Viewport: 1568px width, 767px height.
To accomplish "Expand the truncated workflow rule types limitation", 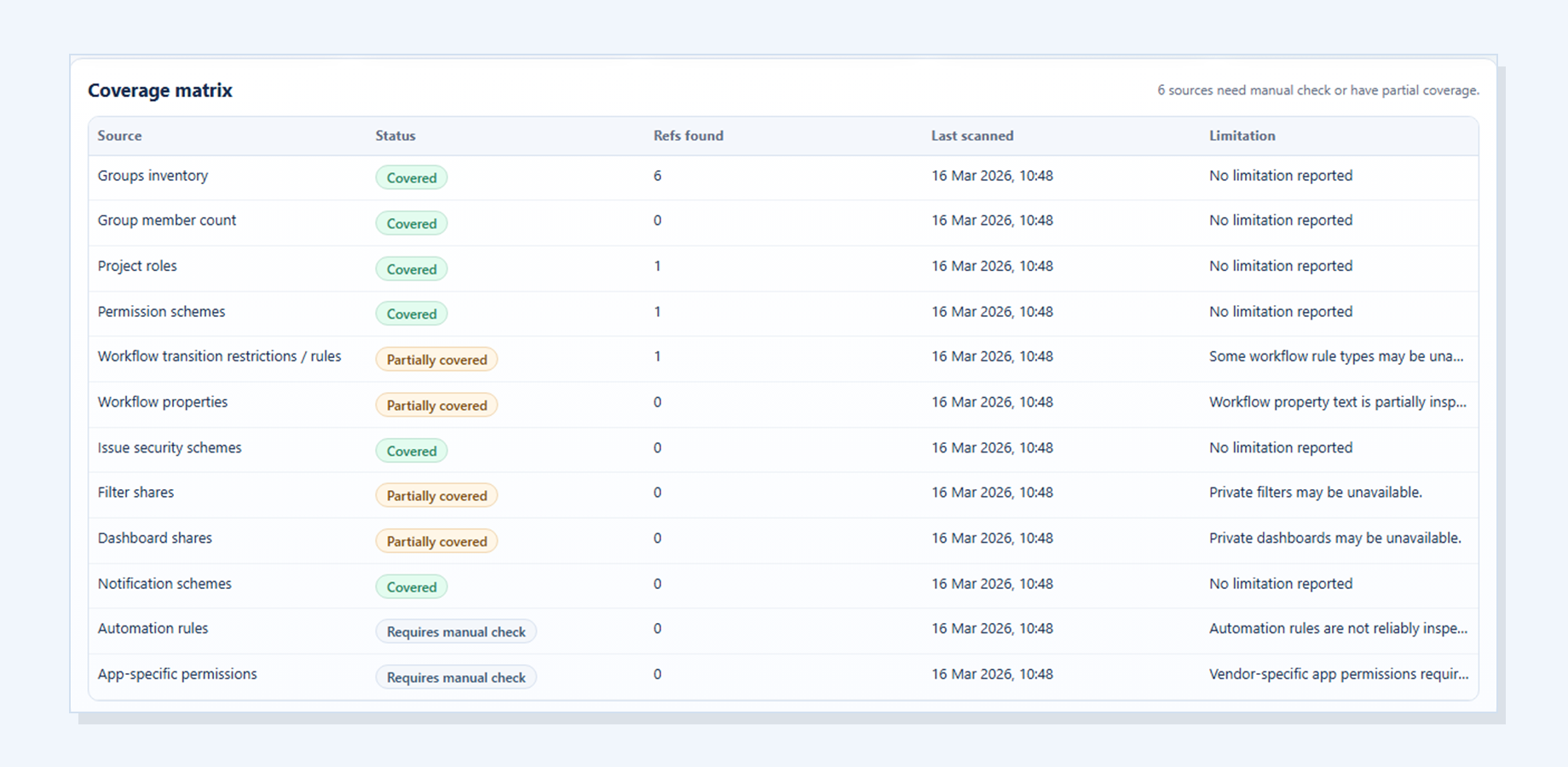I will [x=1336, y=356].
